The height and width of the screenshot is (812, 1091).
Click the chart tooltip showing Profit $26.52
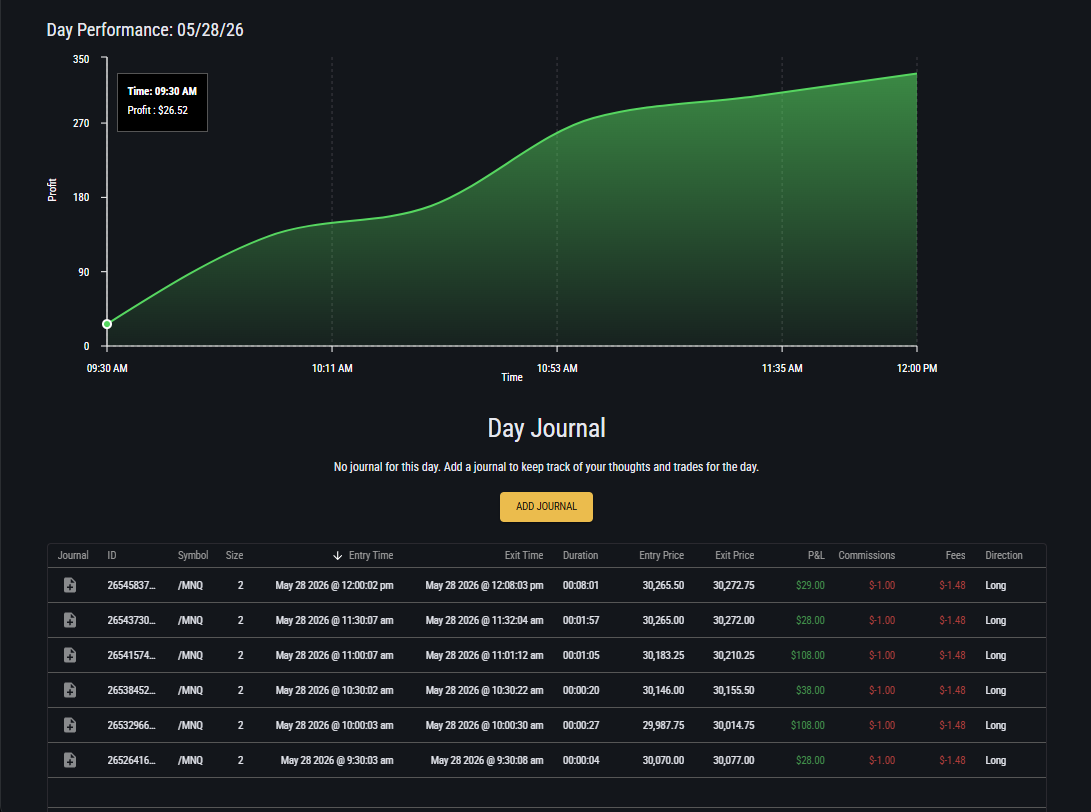162,102
